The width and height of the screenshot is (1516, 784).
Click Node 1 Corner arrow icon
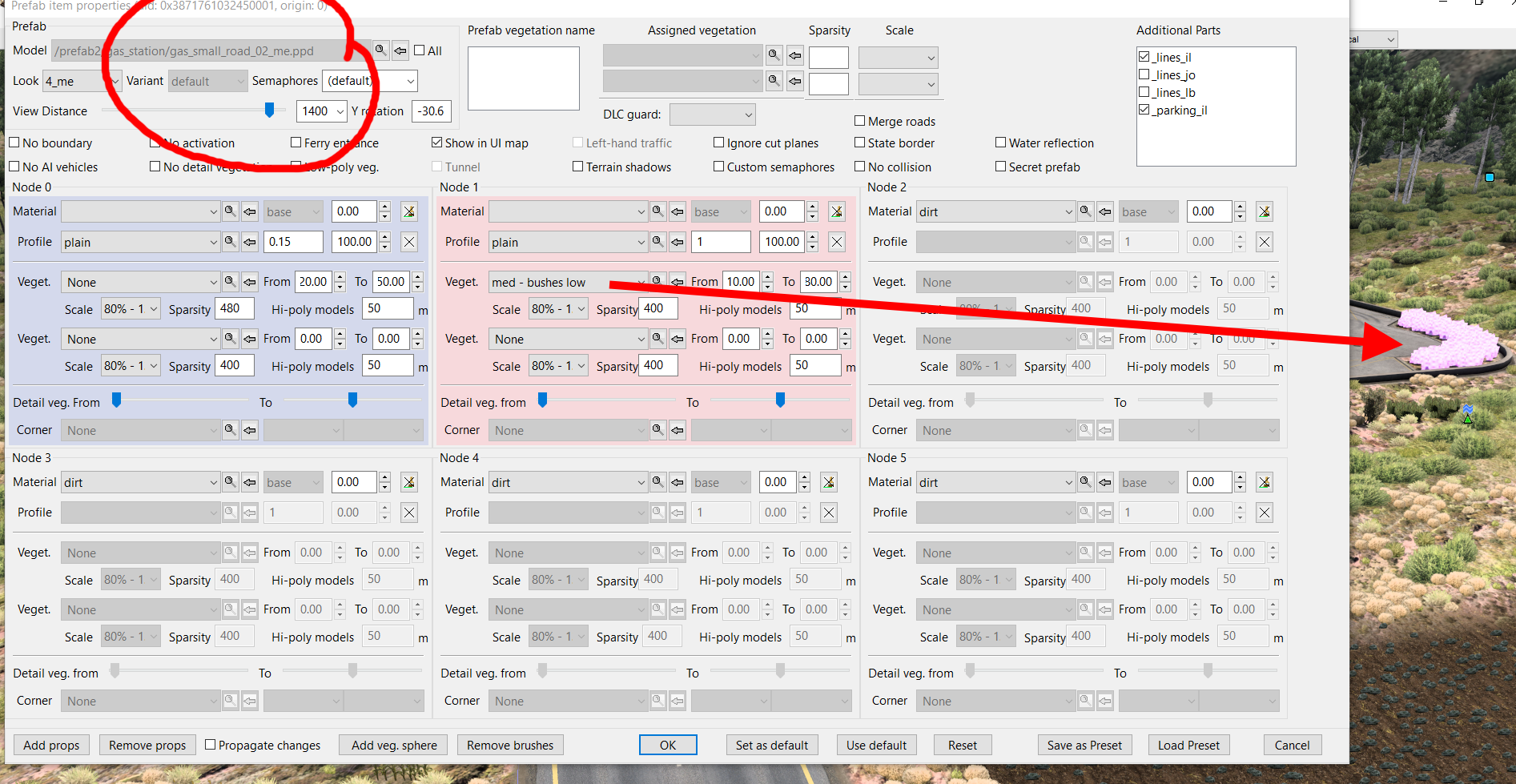click(x=678, y=430)
